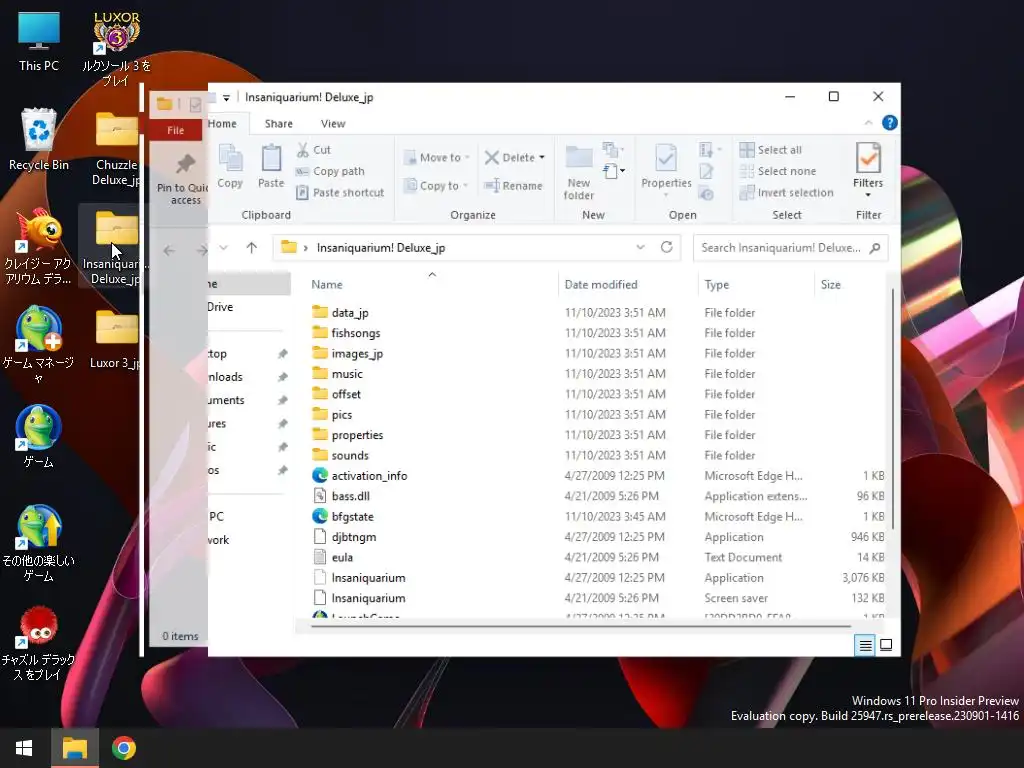Open the Help question mark icon
Image resolution: width=1024 pixels, height=768 pixels.
click(889, 123)
